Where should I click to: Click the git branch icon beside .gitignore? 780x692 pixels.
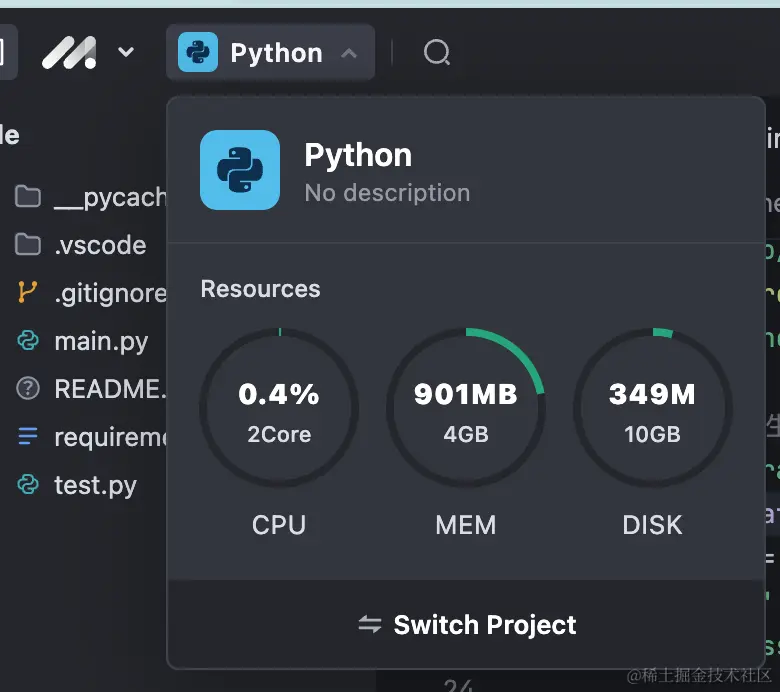[27, 292]
